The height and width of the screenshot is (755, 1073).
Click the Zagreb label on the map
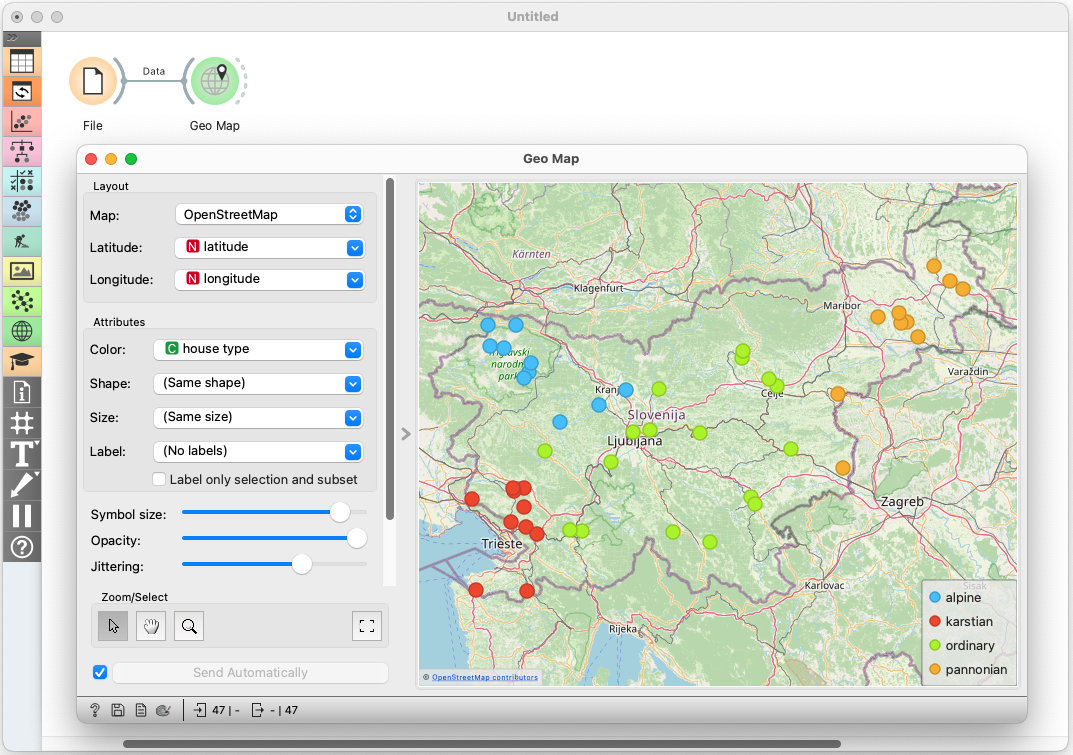[902, 502]
